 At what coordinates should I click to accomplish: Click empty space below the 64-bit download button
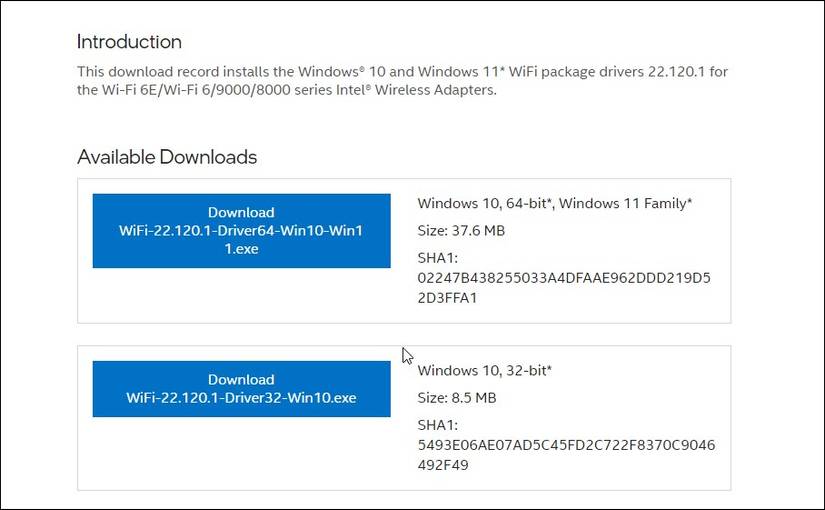coord(241,295)
